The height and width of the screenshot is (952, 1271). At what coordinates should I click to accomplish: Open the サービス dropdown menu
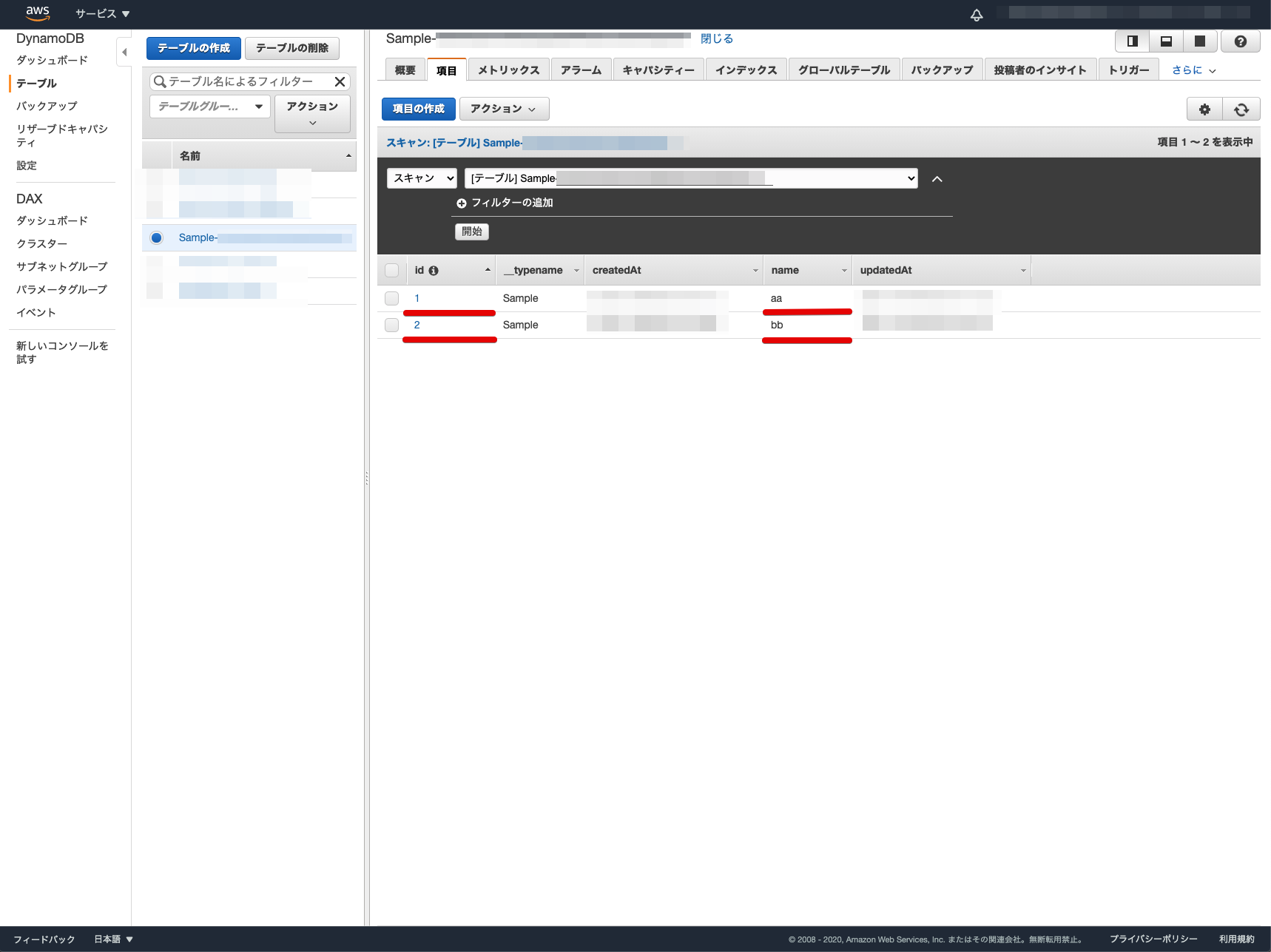coord(102,14)
